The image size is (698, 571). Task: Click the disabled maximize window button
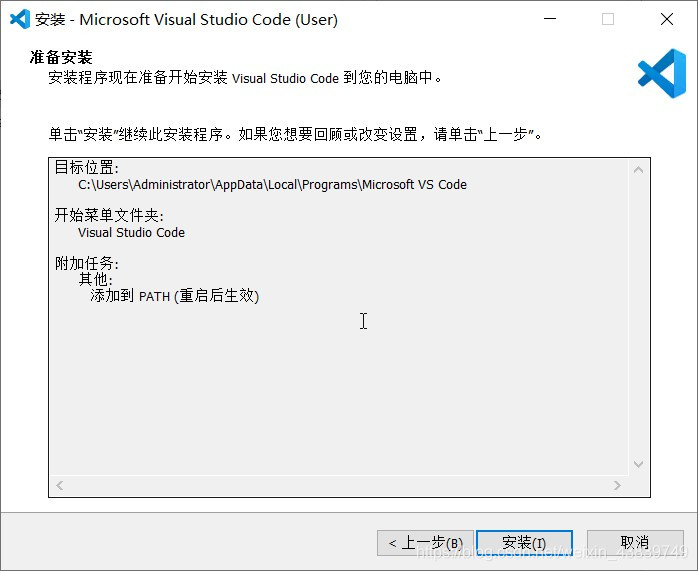click(x=608, y=19)
